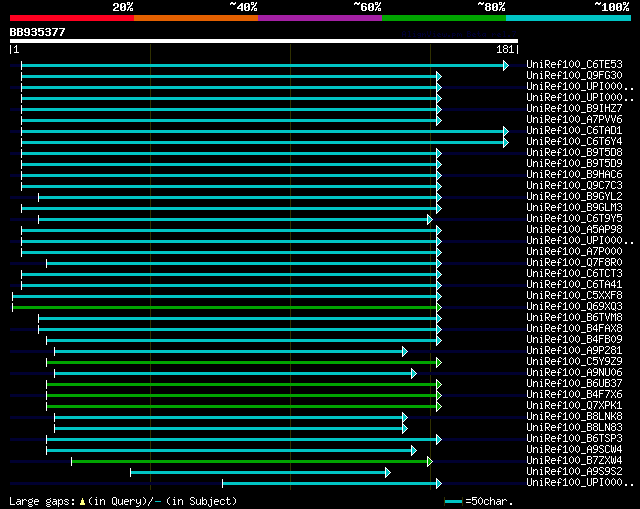Select the UniRef100_B9GLM3 label
The image size is (640, 509).
point(574,208)
